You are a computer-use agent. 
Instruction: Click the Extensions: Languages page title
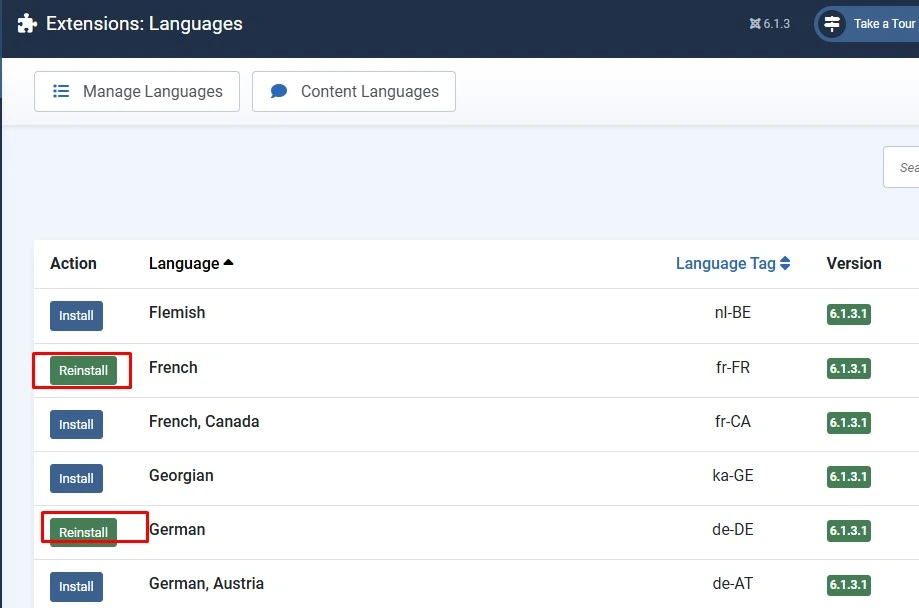[144, 24]
